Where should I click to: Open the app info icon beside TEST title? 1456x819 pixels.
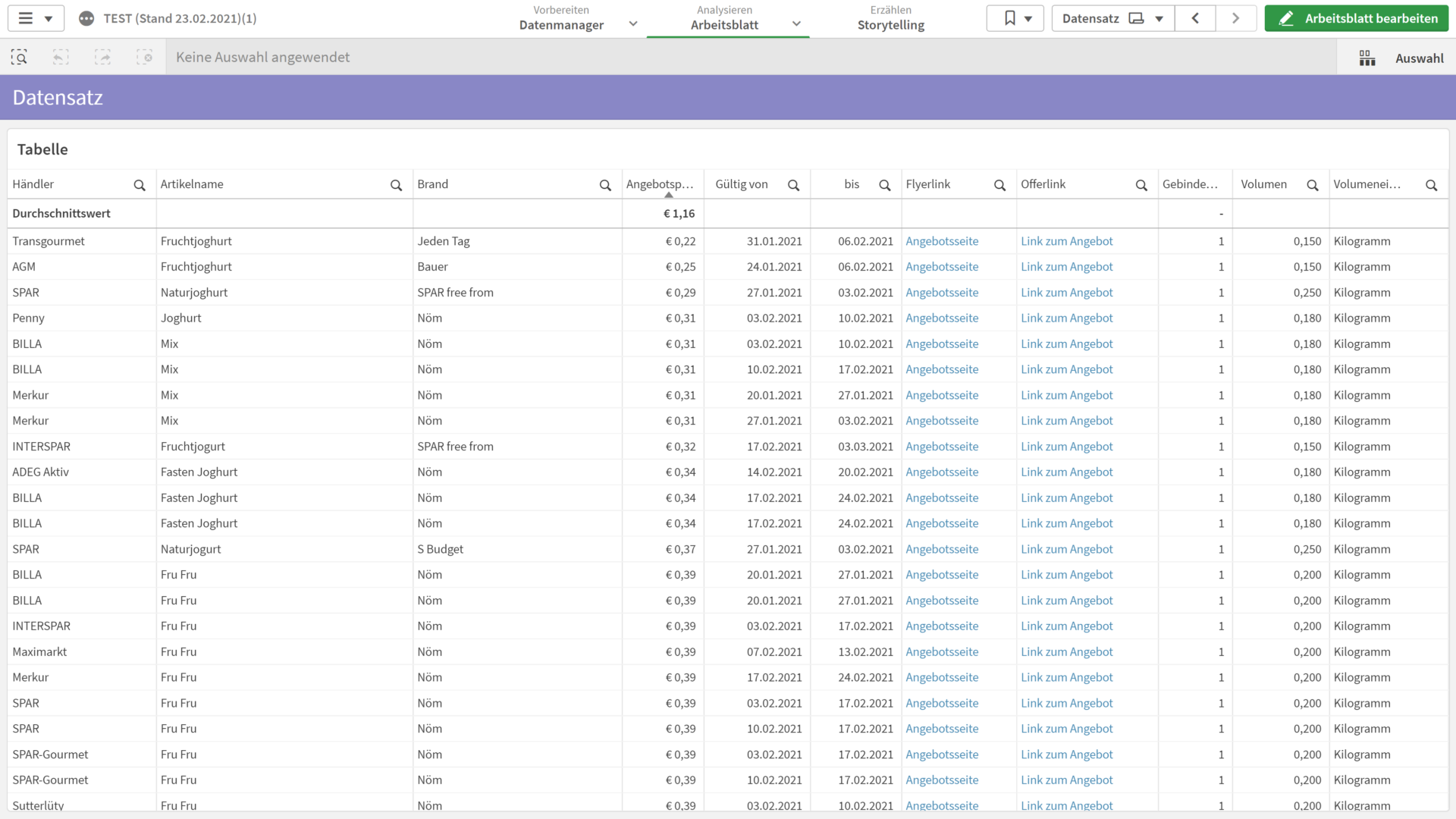(x=86, y=18)
